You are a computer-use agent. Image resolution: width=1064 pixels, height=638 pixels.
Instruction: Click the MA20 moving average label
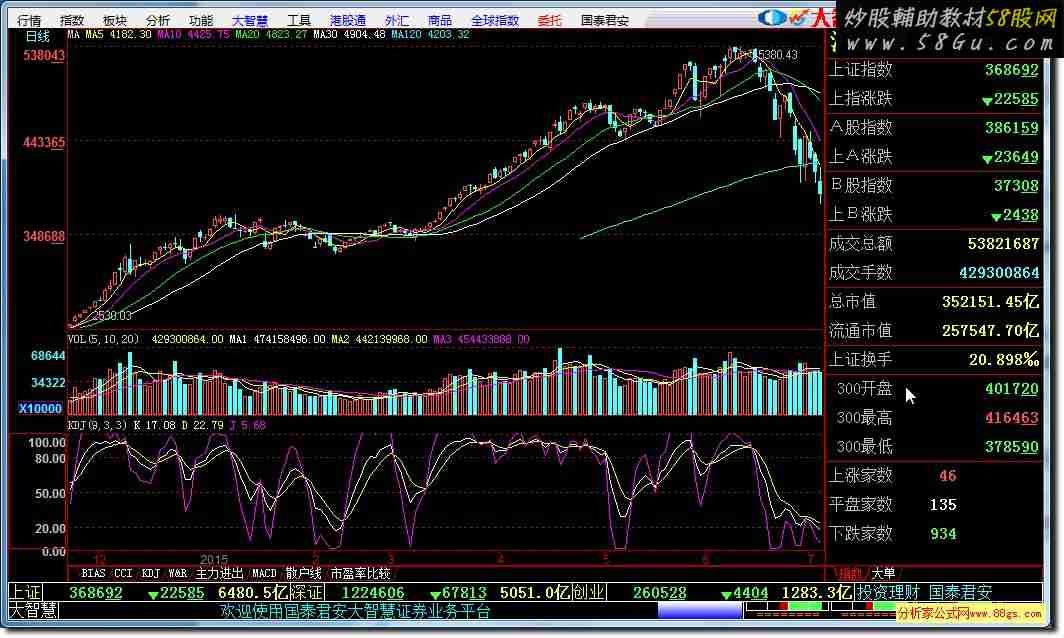tap(271, 34)
